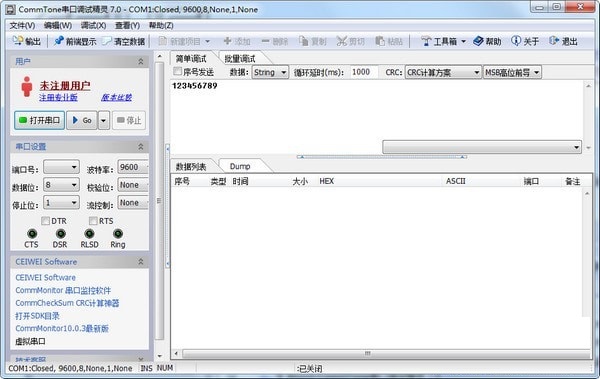Open the Go button dropdown arrow

coord(104,121)
